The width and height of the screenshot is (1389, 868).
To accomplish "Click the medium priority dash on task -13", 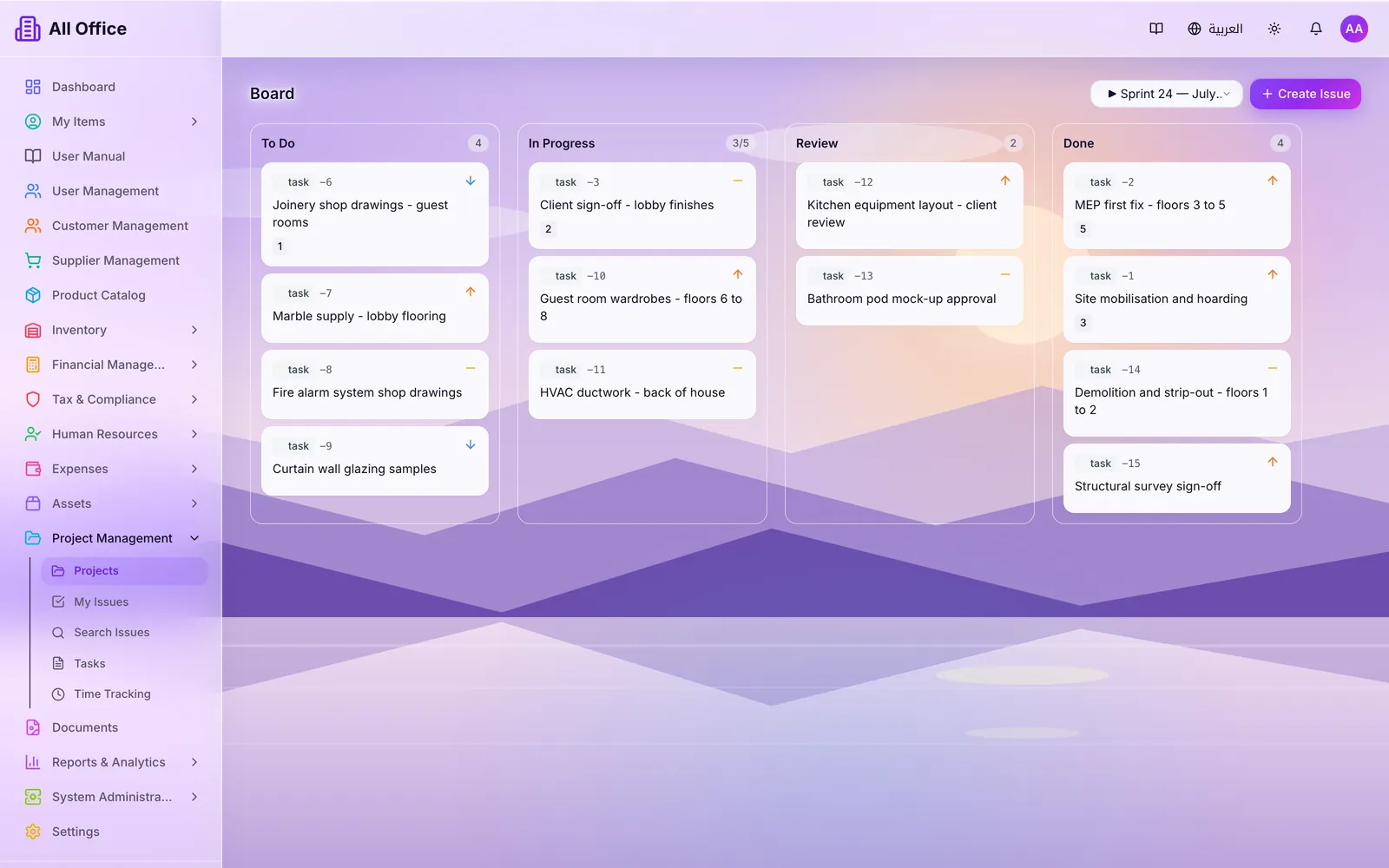I will pos(1005,274).
